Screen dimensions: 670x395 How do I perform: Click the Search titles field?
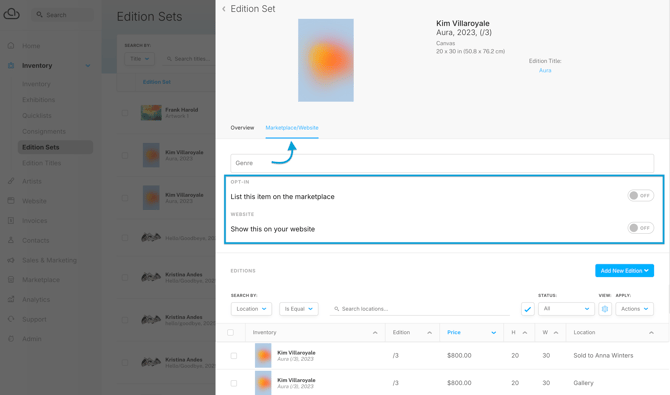[x=188, y=59]
